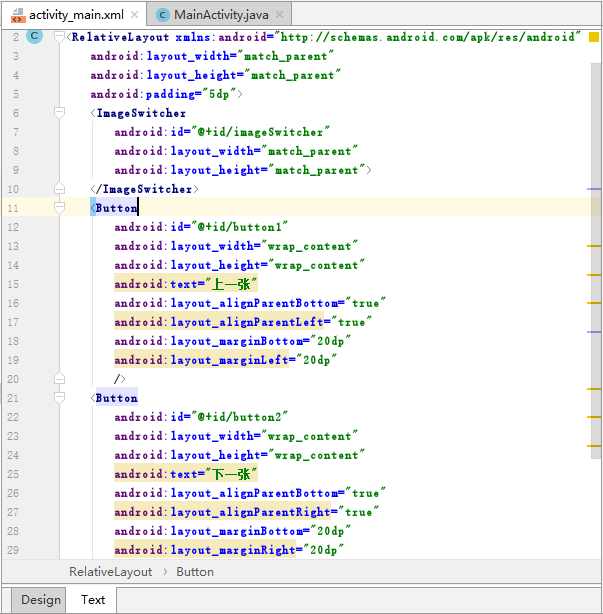The image size is (603, 614).
Task: Collapse the ImageSwitcher tag on line 6
Action: click(x=59, y=113)
